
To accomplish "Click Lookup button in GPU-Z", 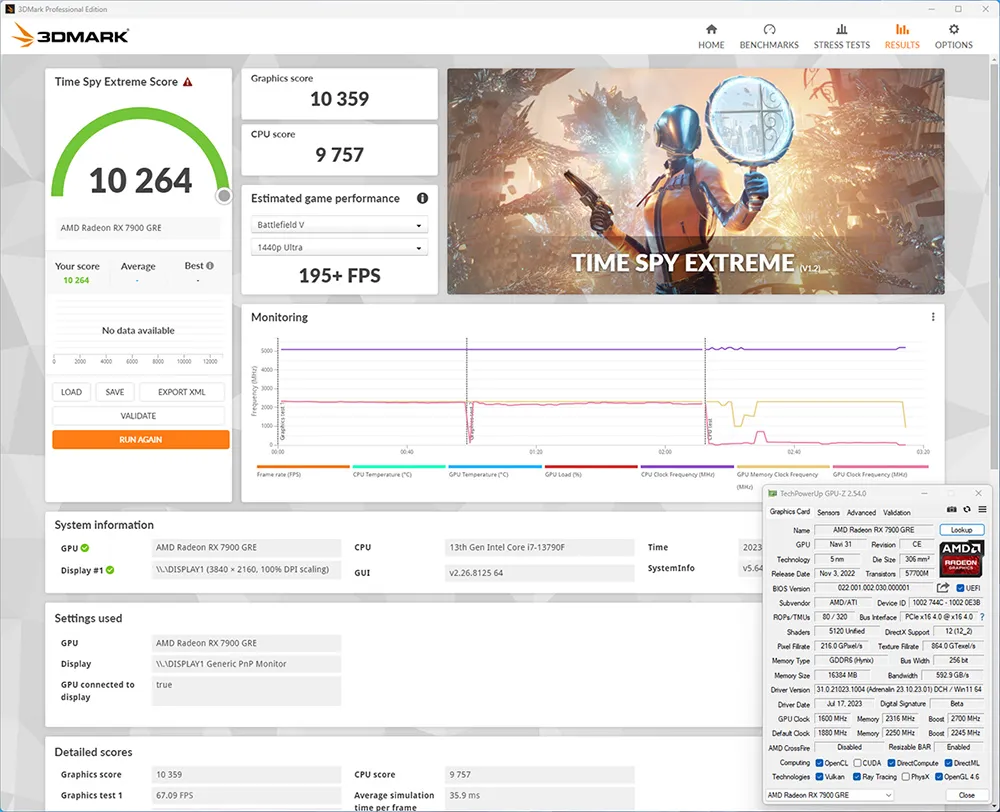I will [962, 530].
